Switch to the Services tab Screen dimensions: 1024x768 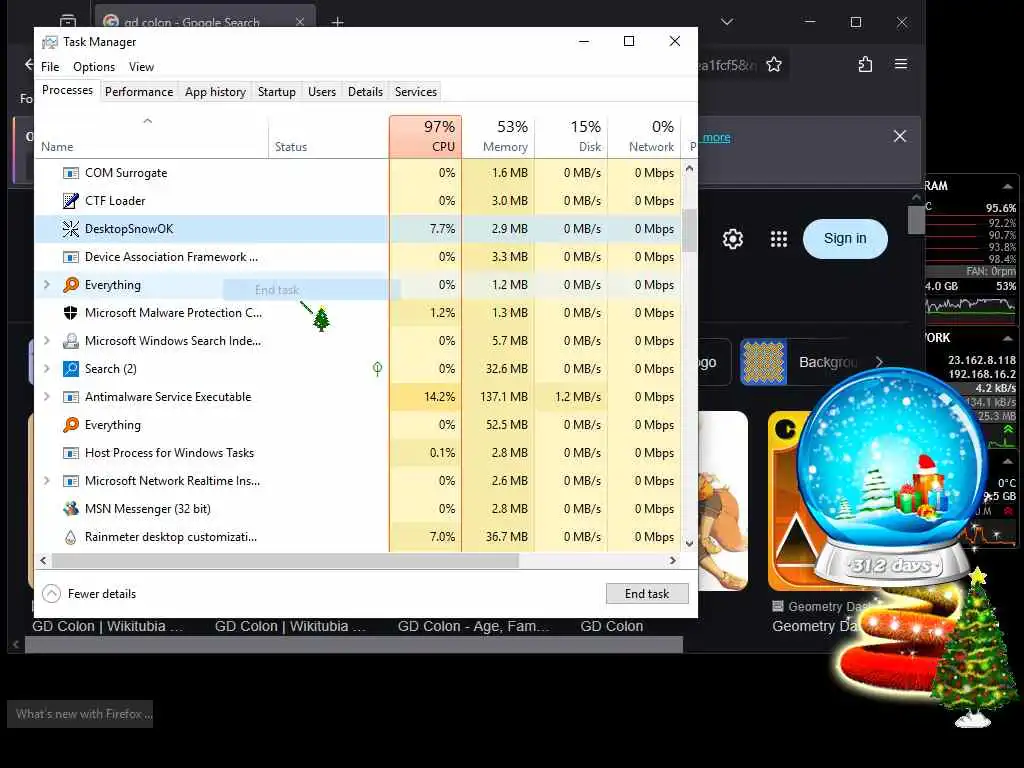(415, 92)
